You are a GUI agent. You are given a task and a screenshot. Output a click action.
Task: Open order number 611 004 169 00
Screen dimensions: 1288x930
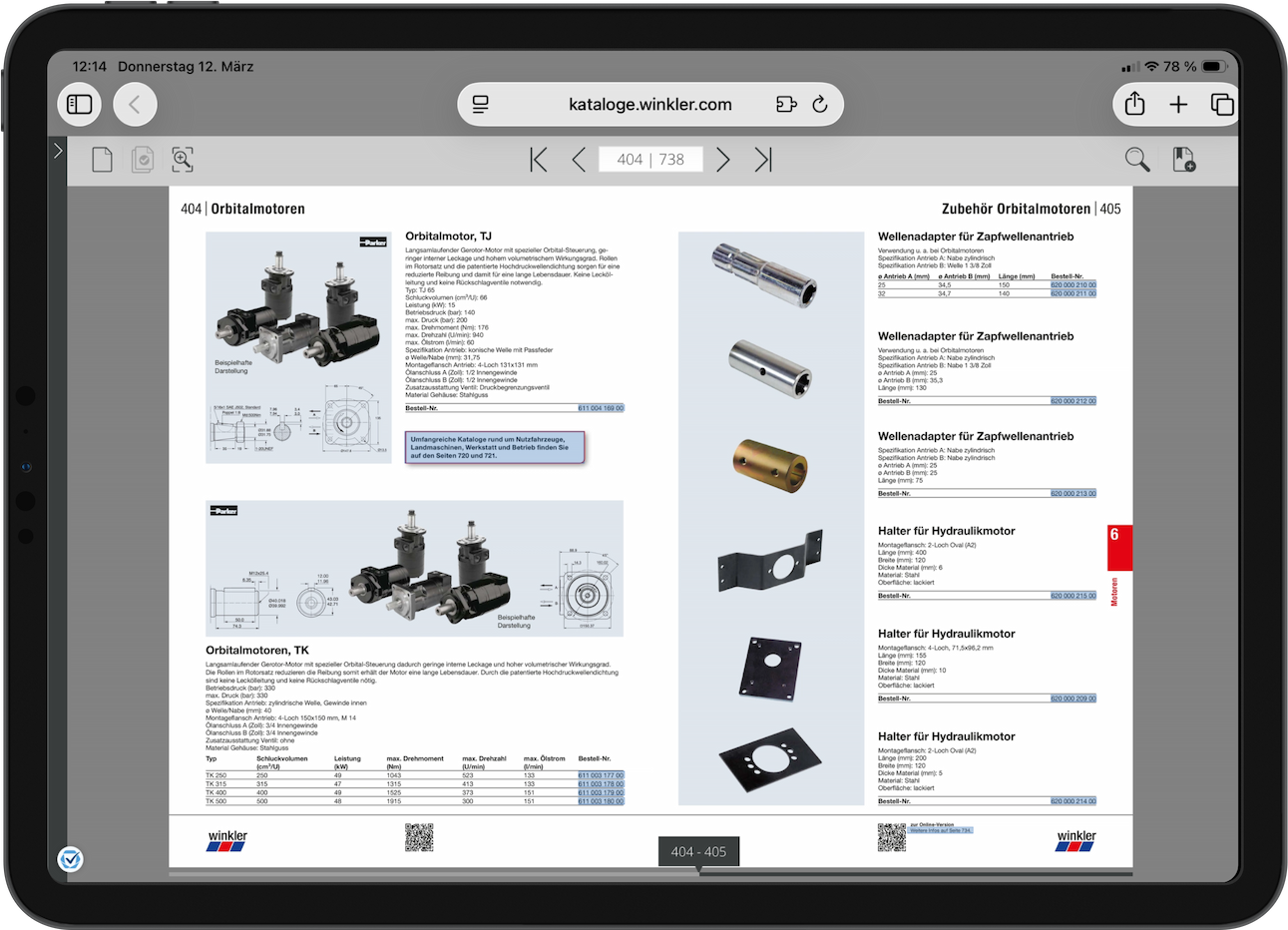[x=600, y=407]
